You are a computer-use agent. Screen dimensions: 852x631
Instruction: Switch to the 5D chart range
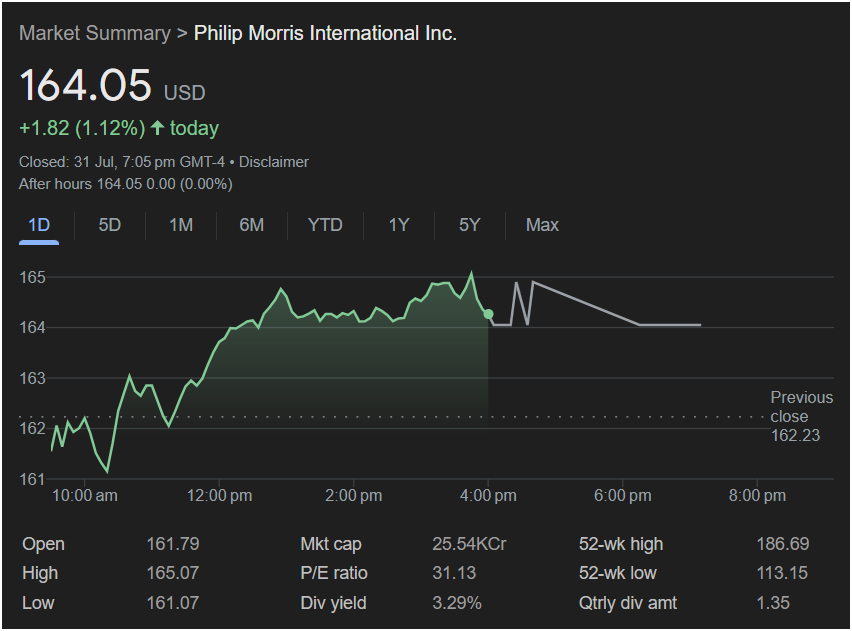click(x=110, y=225)
